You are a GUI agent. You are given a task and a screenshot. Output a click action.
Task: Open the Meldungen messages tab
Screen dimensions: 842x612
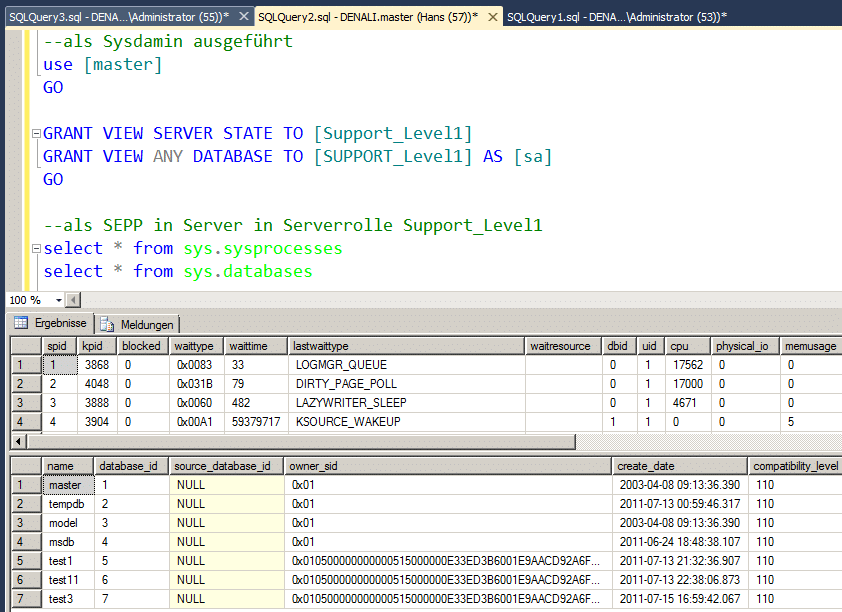(137, 325)
